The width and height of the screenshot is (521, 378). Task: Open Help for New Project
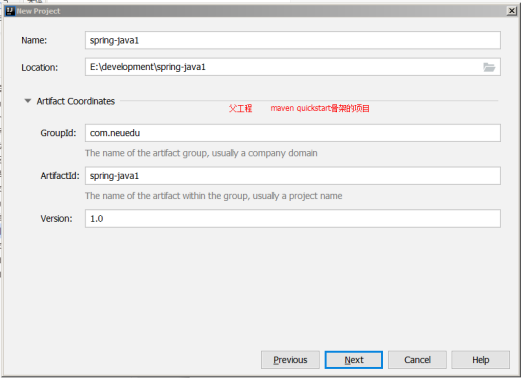point(481,360)
